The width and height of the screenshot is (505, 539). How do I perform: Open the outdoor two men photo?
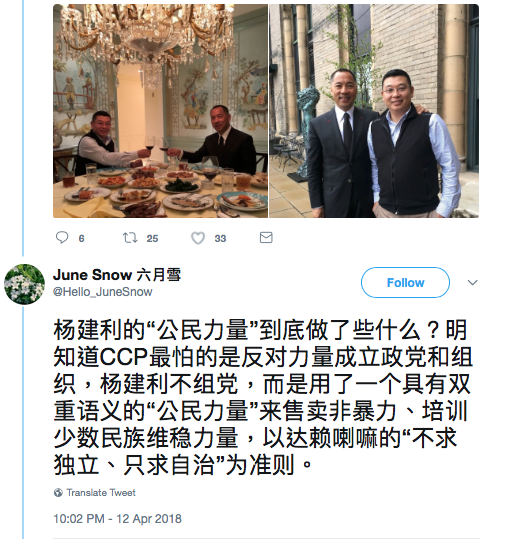coord(374,111)
